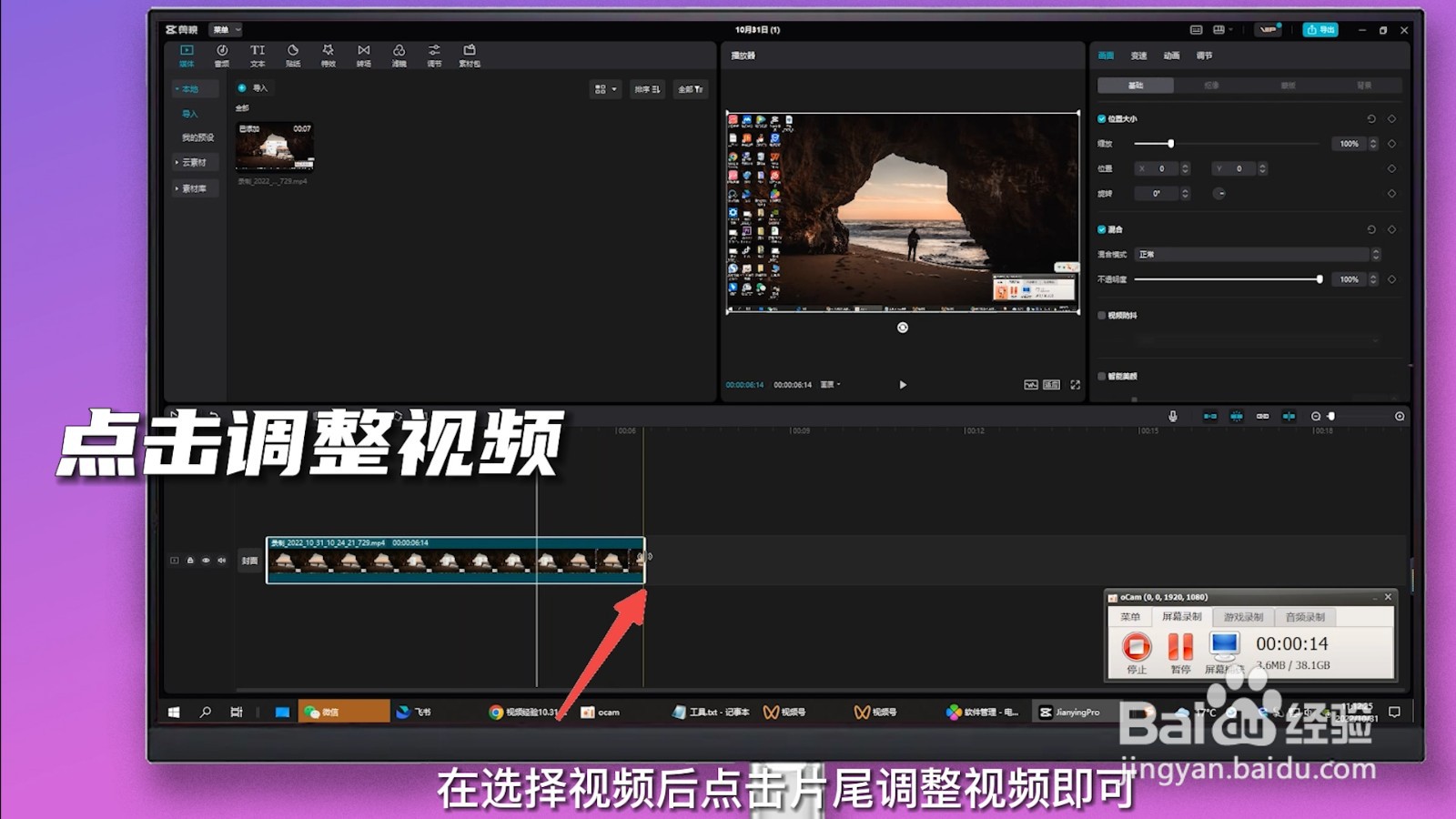
Task: Select the imported video thumbnail in media library
Action: tap(275, 147)
